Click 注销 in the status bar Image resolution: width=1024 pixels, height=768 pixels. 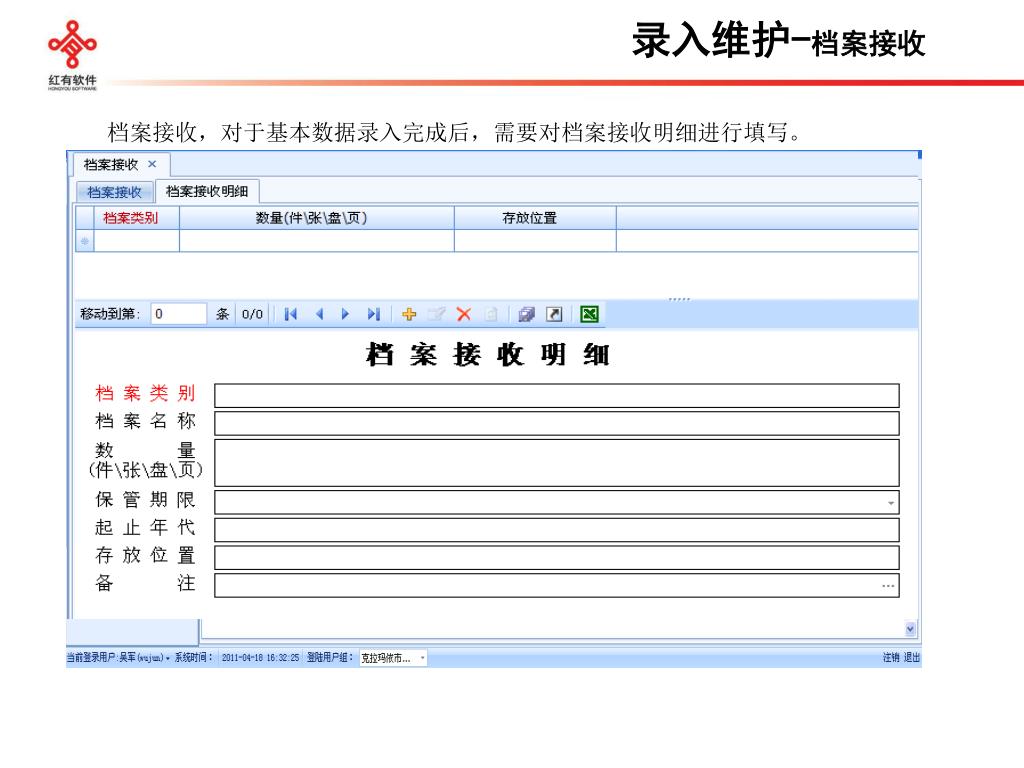(x=891, y=658)
